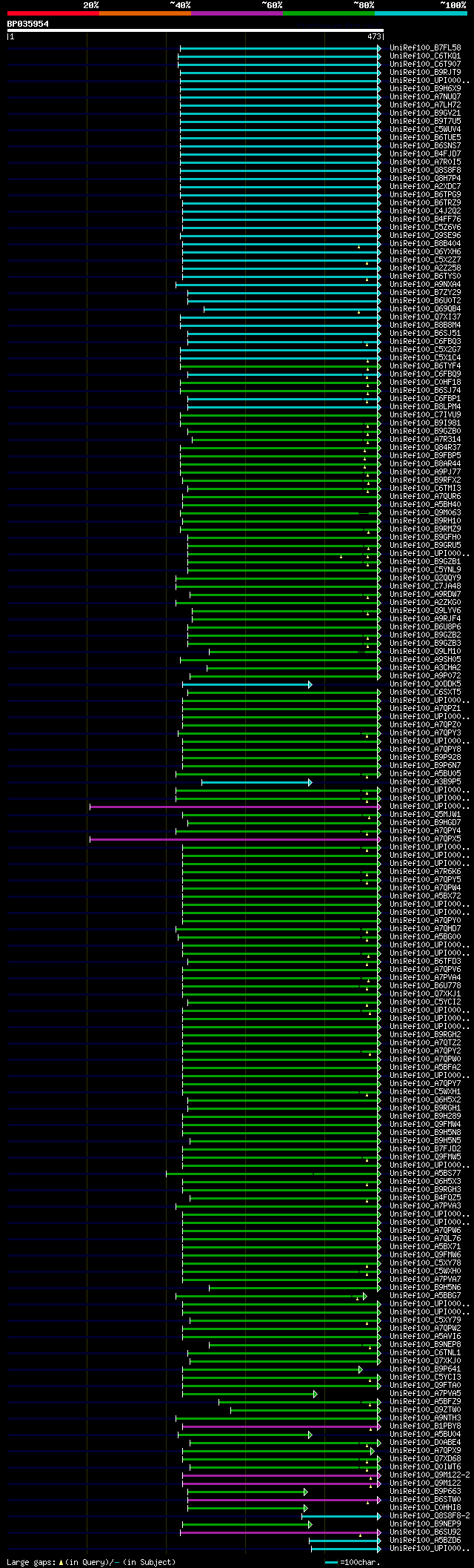Click hit label UniRef100_A5BZD6
The image size is (474, 1568).
pos(425,1540)
